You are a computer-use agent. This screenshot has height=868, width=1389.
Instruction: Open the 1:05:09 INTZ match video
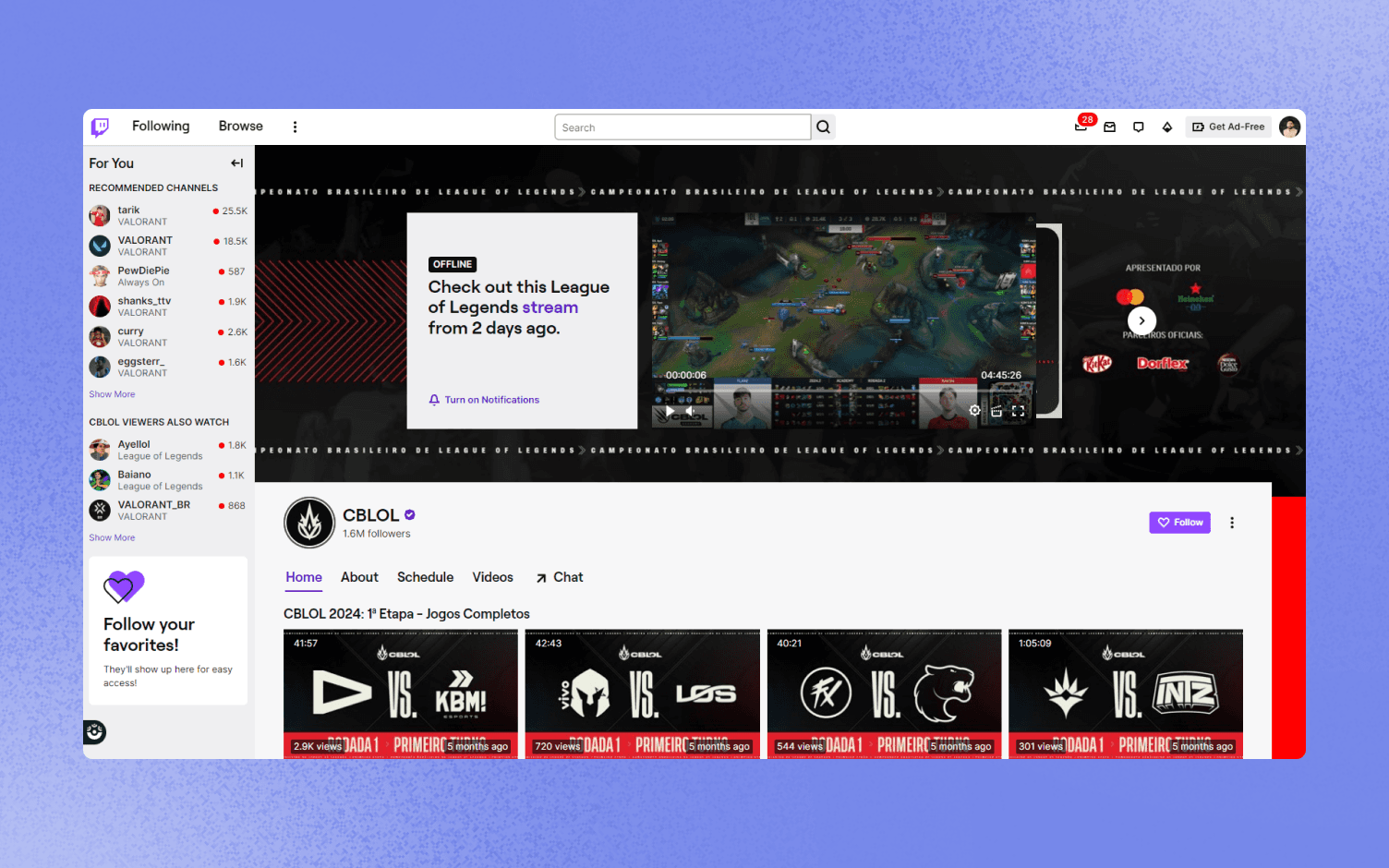[x=1126, y=693]
